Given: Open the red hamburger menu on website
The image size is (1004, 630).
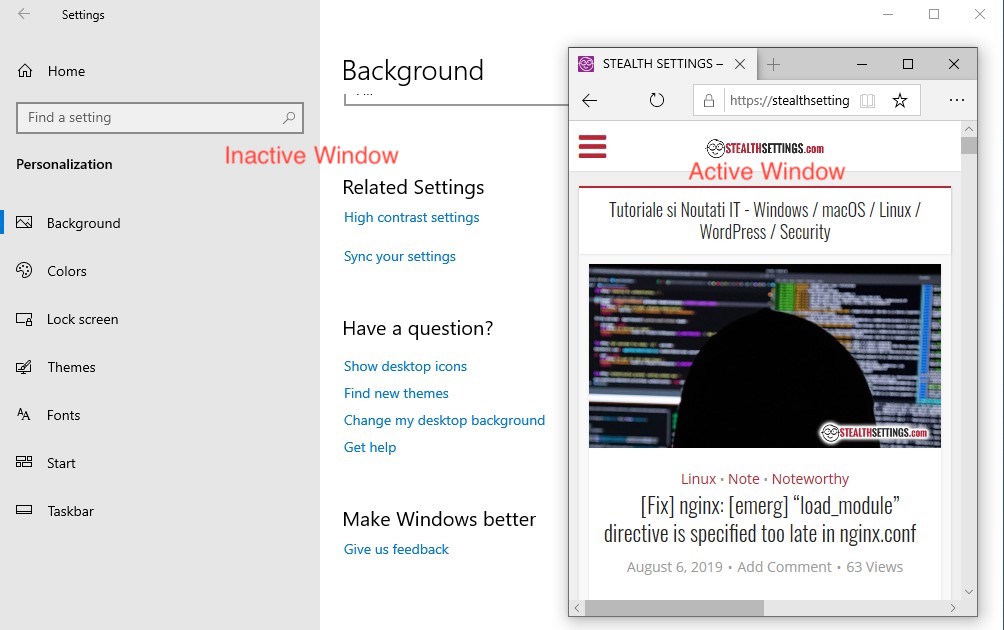Looking at the screenshot, I should click(592, 147).
